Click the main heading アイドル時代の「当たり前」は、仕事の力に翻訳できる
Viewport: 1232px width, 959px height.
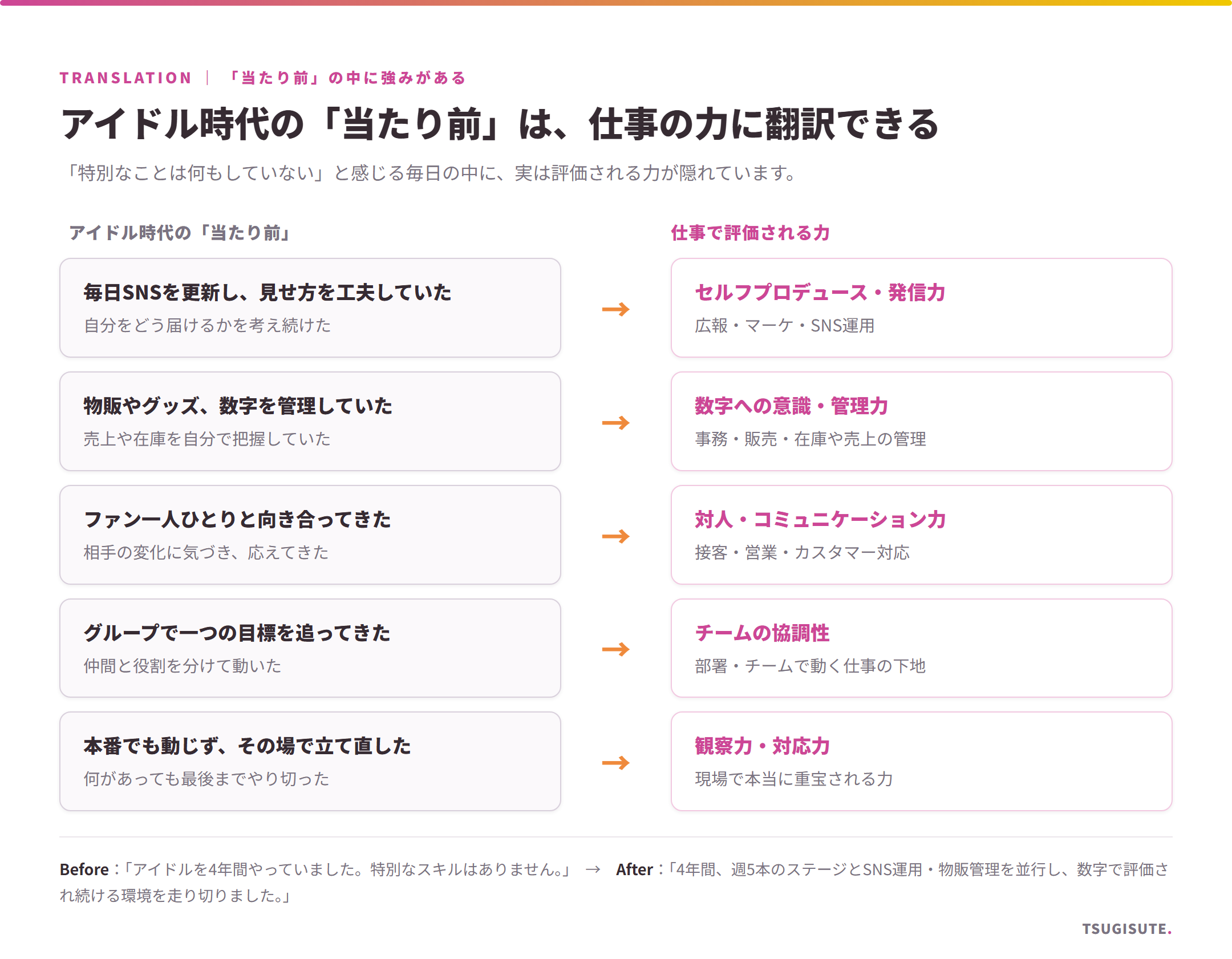point(500,124)
